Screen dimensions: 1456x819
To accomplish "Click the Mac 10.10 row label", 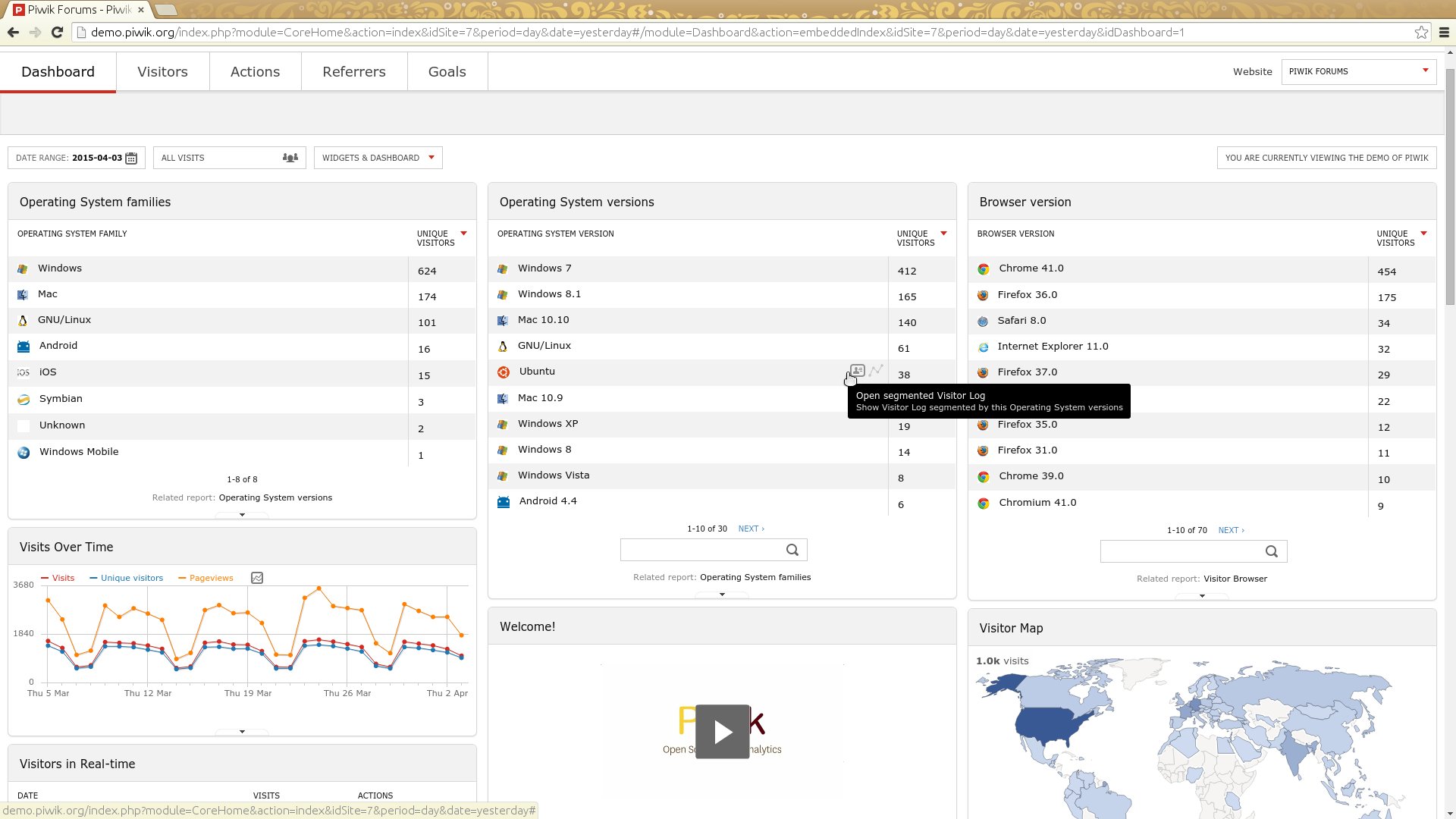I will click(x=543, y=320).
